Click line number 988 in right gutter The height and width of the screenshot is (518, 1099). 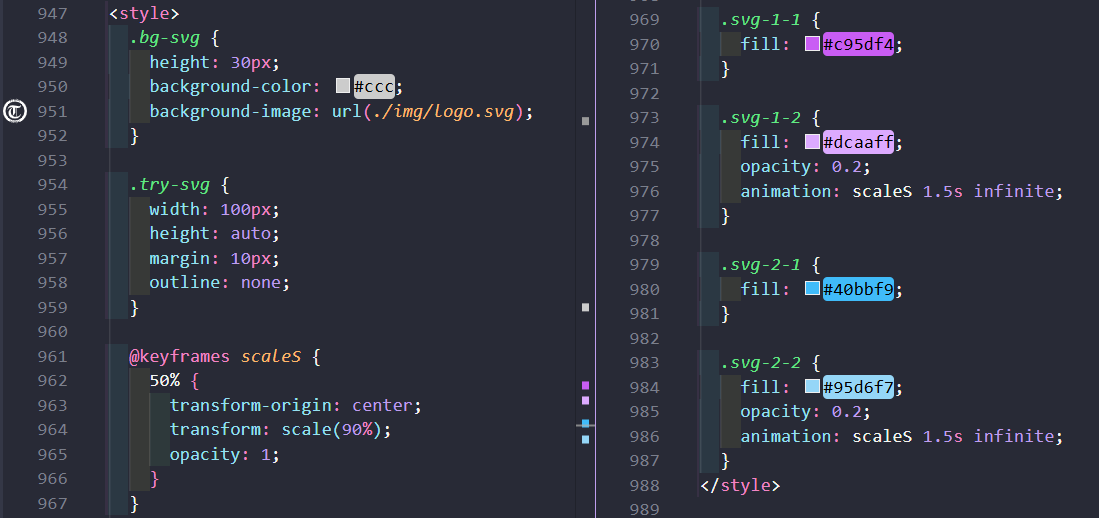[x=643, y=486]
